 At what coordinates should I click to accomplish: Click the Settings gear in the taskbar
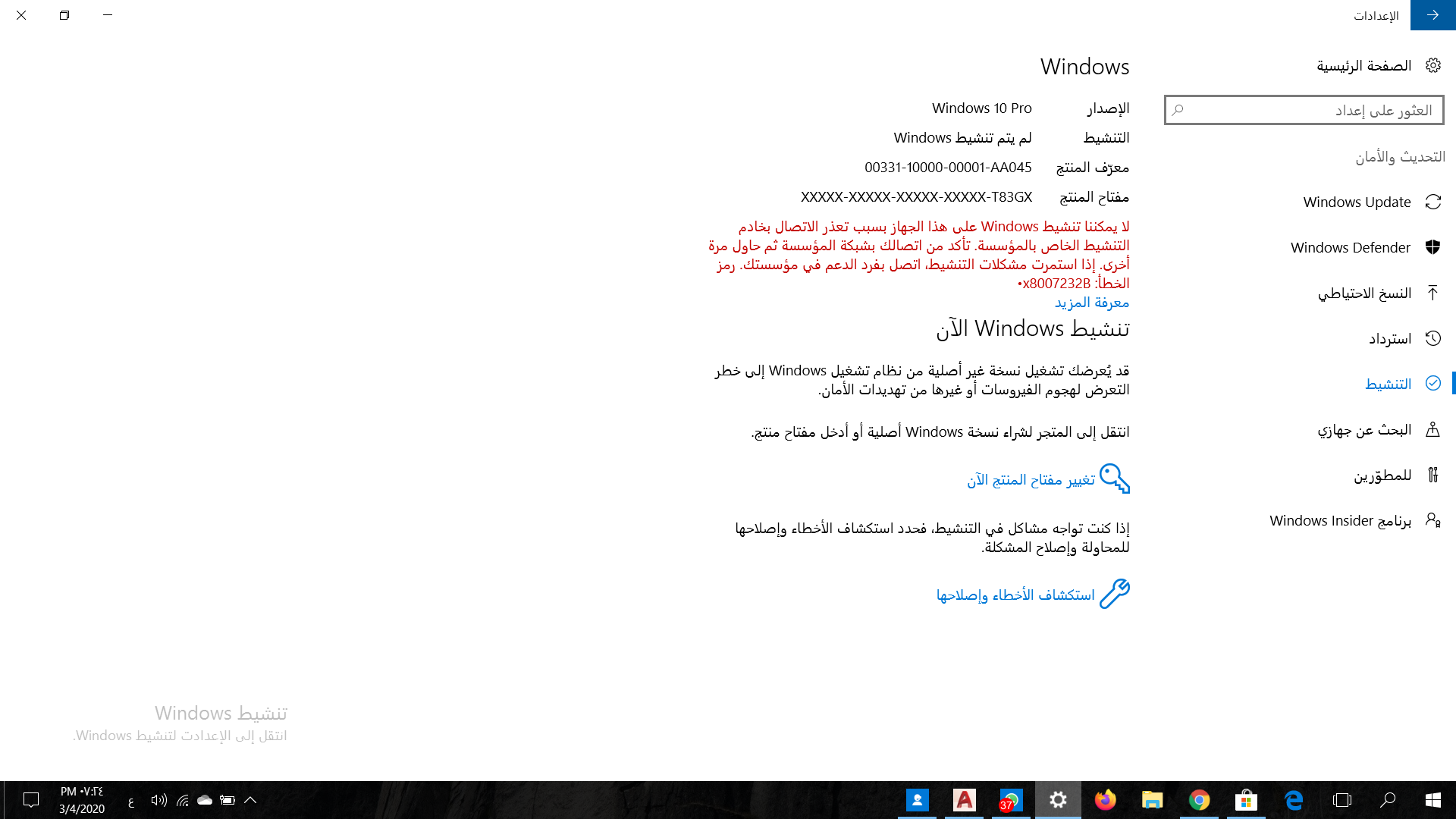pyautogui.click(x=1058, y=800)
